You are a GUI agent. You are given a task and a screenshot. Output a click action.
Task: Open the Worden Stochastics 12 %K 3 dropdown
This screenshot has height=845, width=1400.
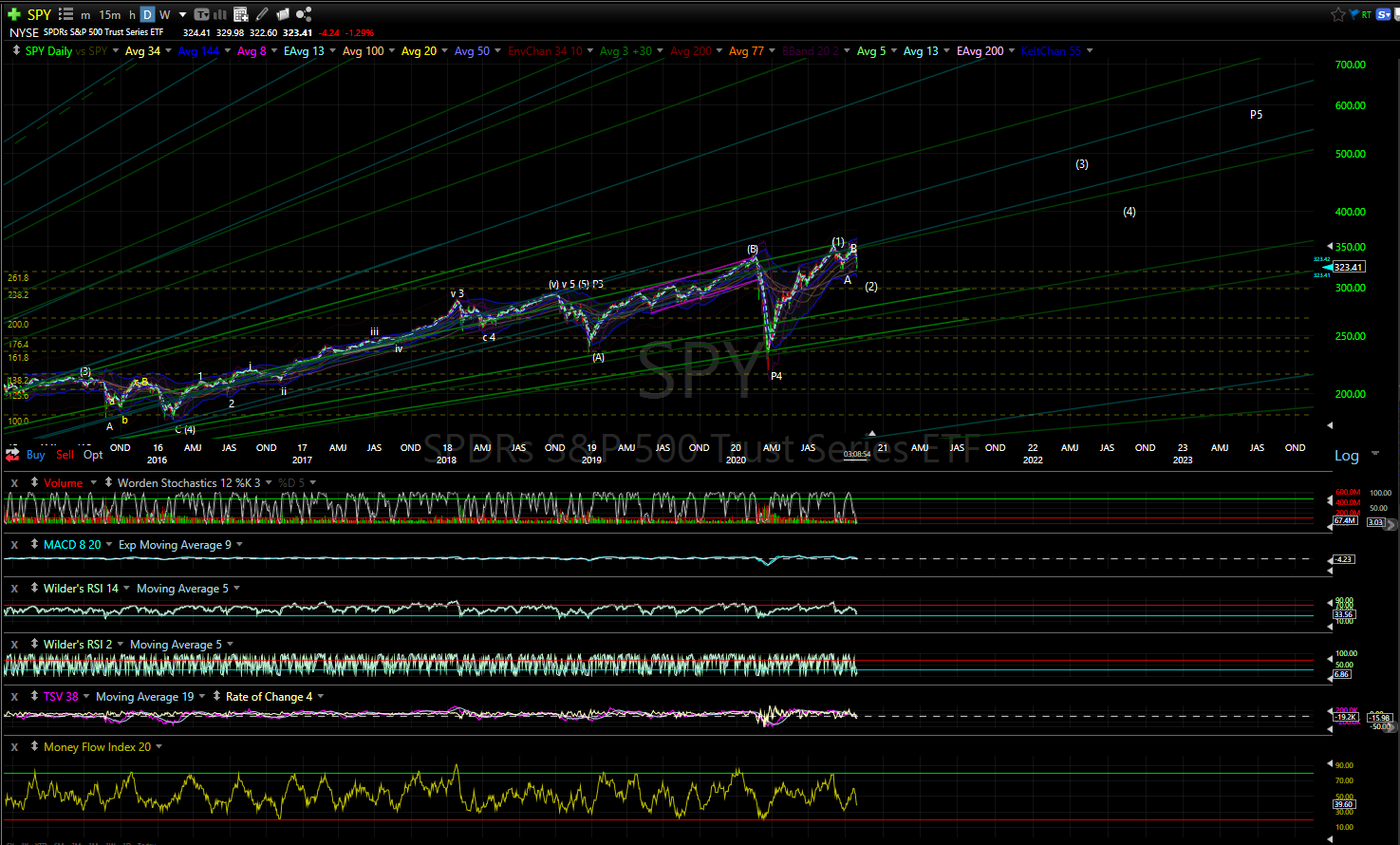[x=269, y=483]
